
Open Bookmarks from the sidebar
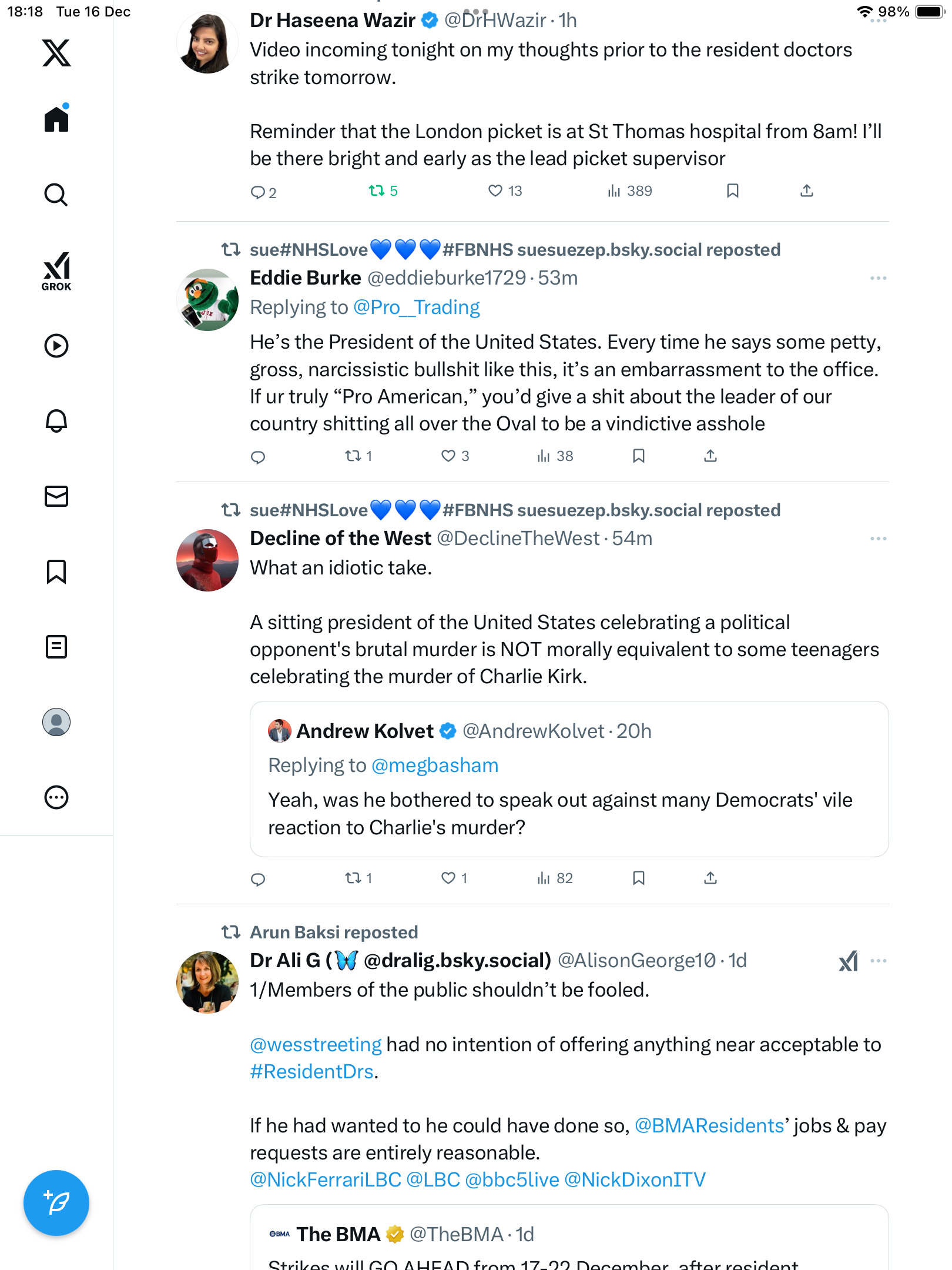click(x=56, y=571)
